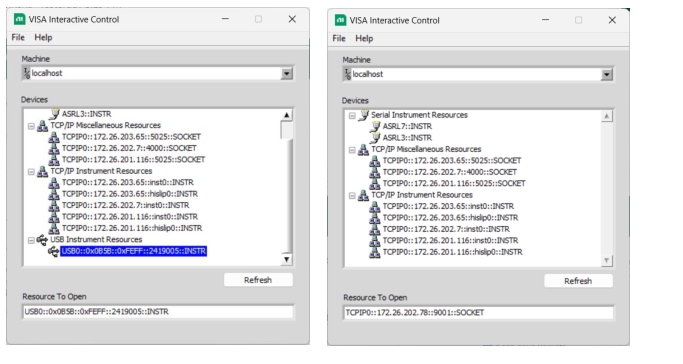683x364 pixels.
Task: Select TCPIP0::172.26.202.7::4000::SOCKET in left window
Action: pyautogui.click(x=129, y=148)
